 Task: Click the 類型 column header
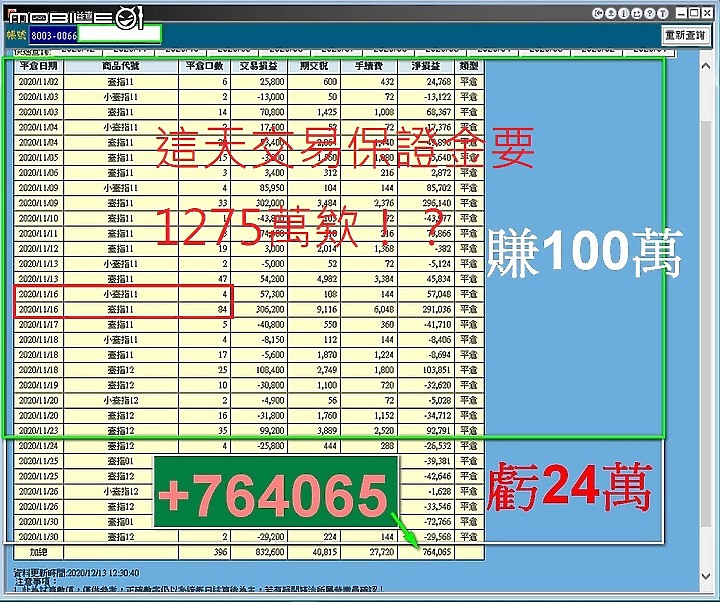point(469,66)
